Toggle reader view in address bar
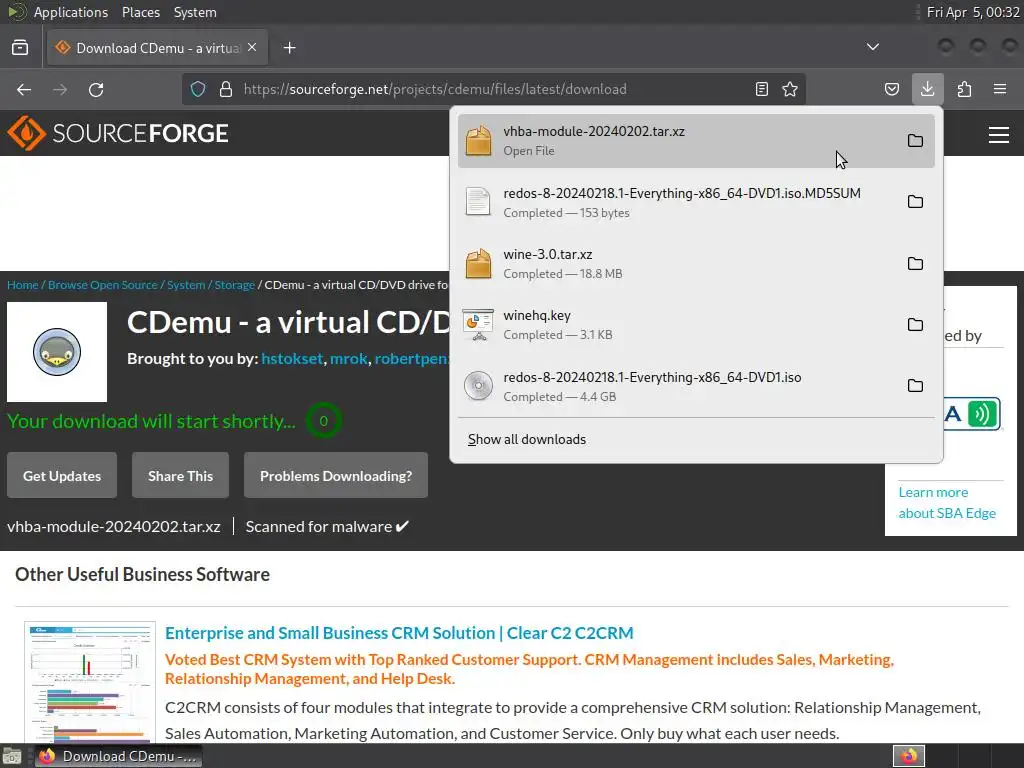 761,89
